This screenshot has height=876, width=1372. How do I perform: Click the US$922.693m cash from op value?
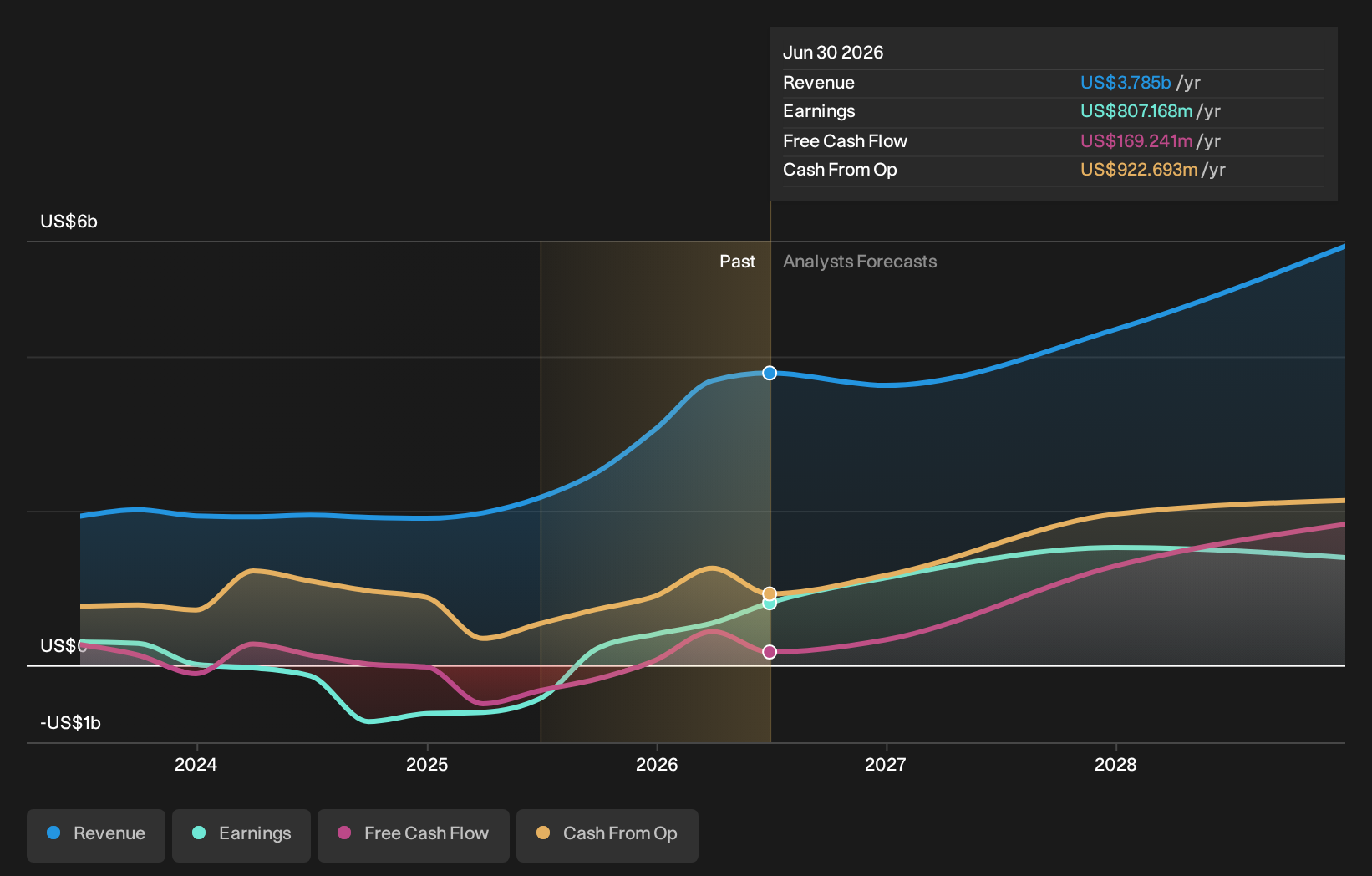[x=1139, y=170]
